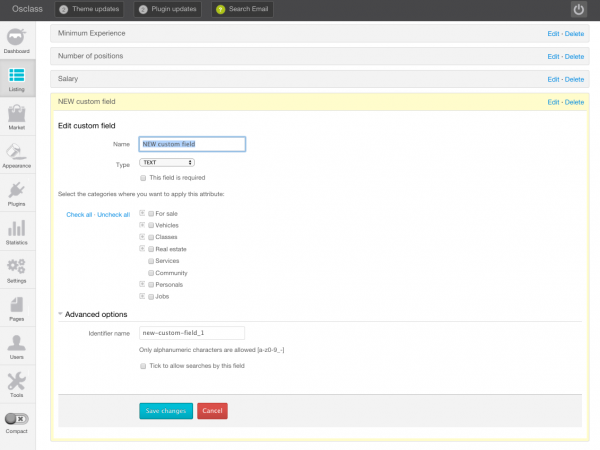Screen dimensions: 600x450
Task: Open the Plugins sidebar icon
Action: (x=17, y=193)
